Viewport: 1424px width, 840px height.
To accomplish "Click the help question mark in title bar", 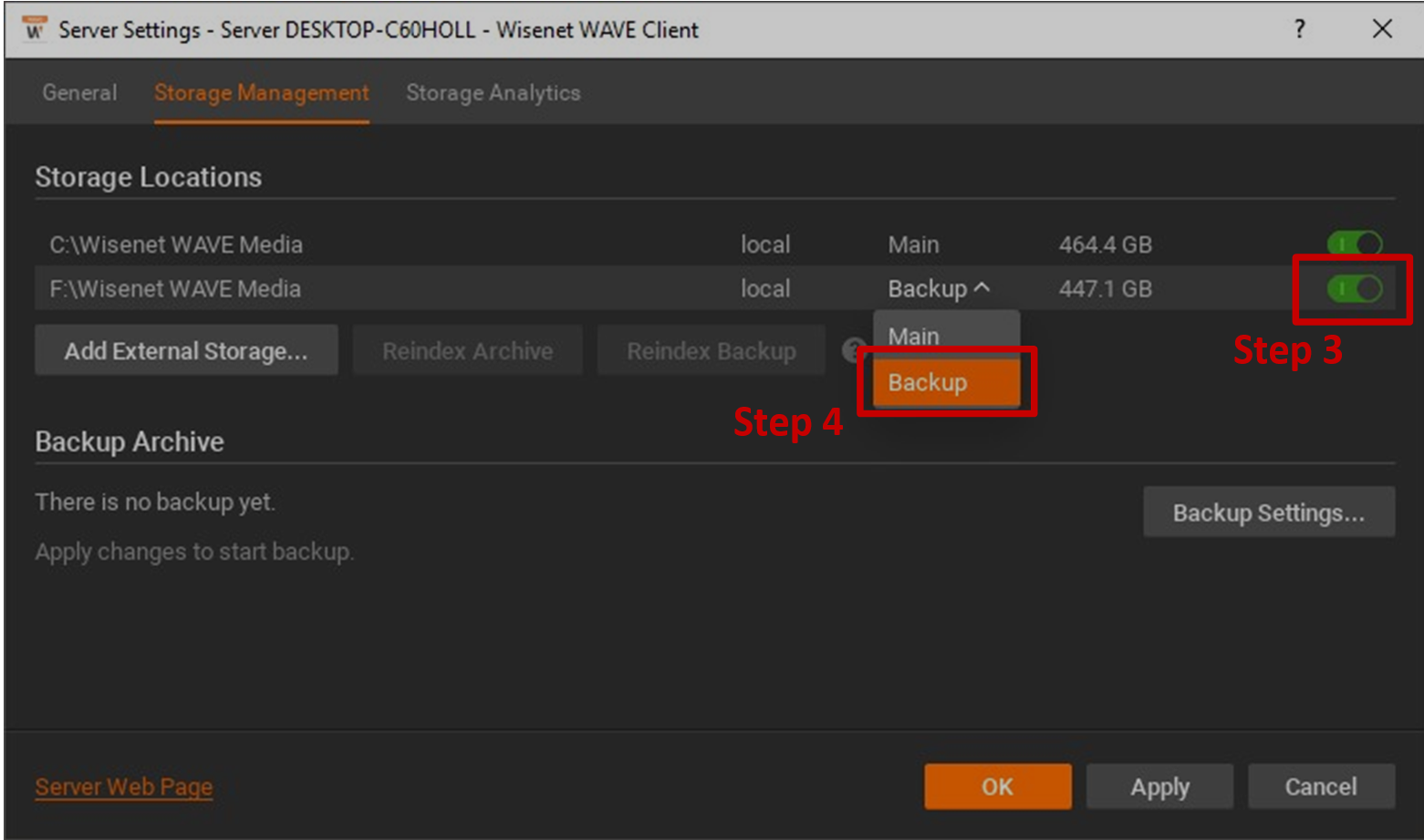I will coord(1300,29).
